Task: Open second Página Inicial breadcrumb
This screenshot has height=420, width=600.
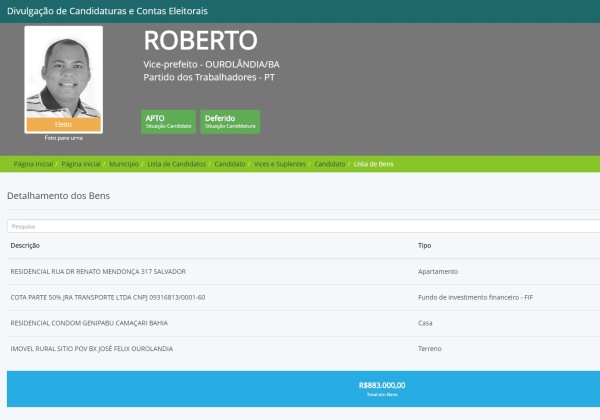Action: pos(81,164)
